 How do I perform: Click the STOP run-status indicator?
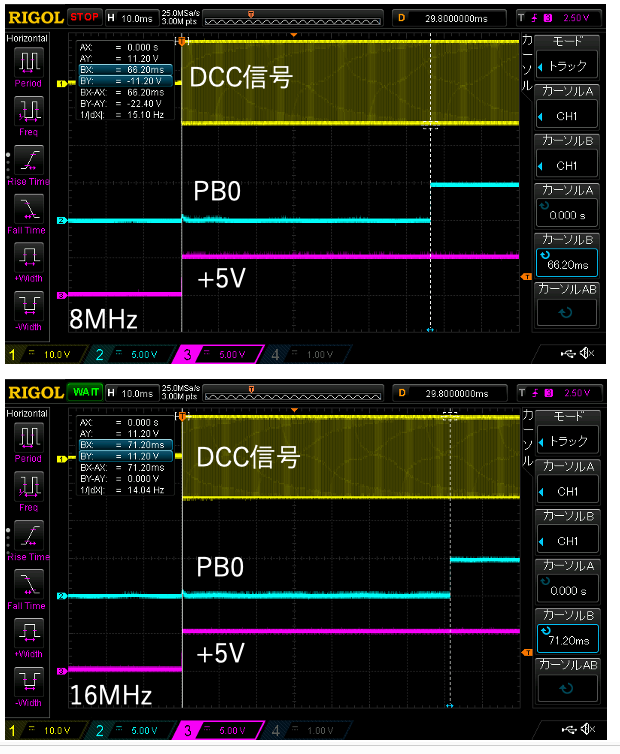(84, 17)
